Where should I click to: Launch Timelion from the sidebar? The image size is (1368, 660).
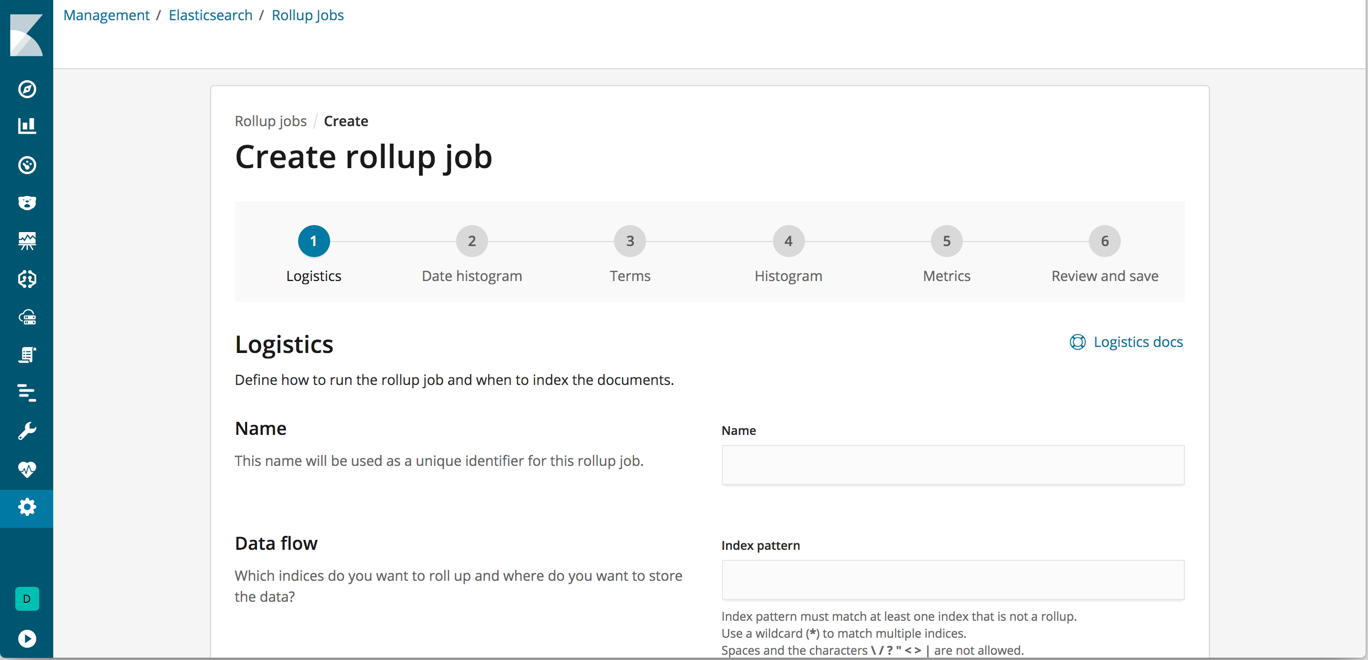pyautogui.click(x=27, y=203)
